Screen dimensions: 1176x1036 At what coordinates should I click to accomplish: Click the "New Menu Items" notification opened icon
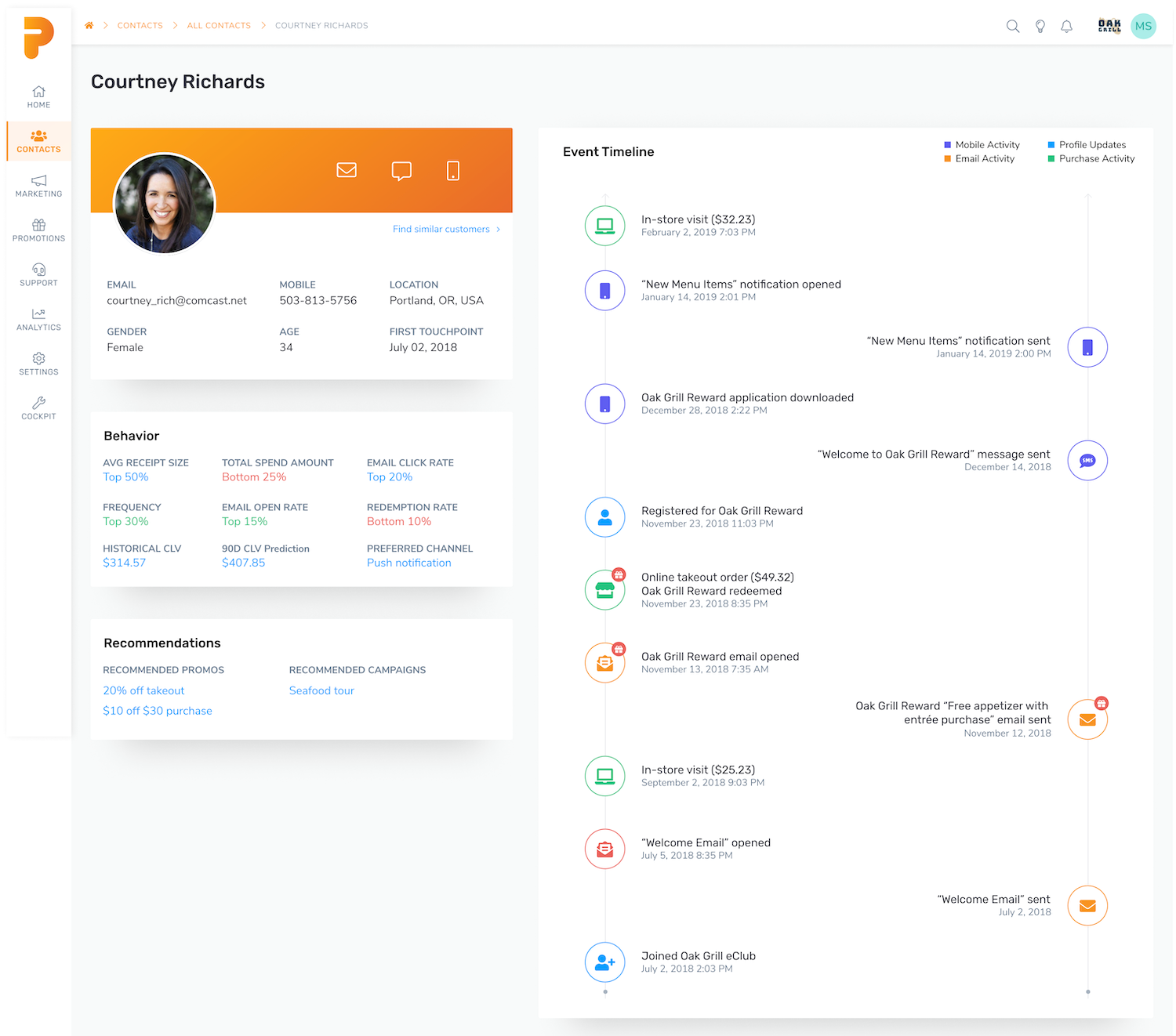[x=605, y=291]
